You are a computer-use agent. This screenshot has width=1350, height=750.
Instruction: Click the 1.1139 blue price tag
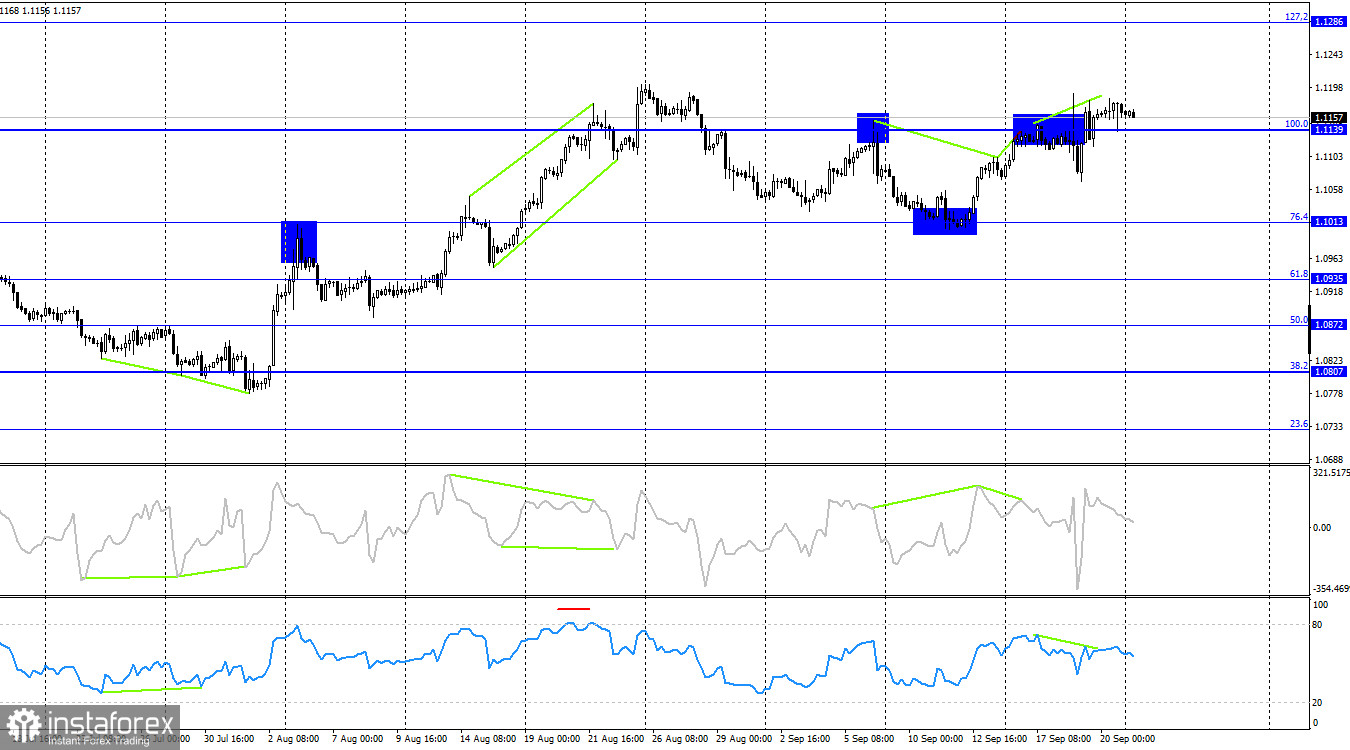click(x=1328, y=130)
